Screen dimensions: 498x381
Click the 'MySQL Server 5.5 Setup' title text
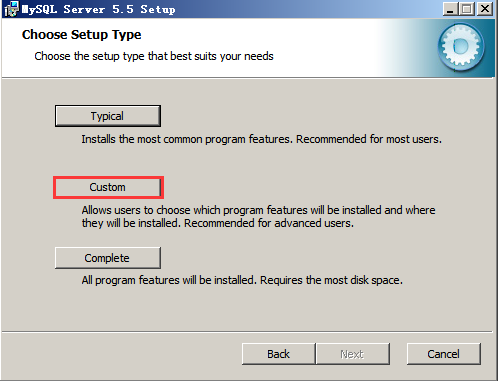[99, 9]
